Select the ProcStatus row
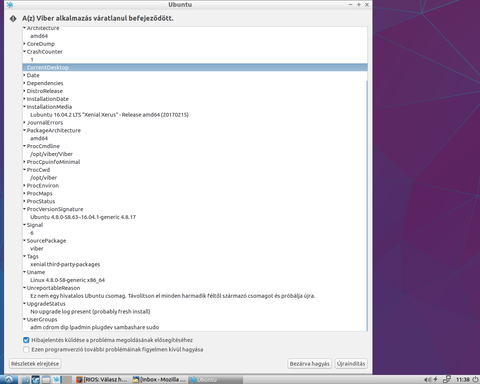This screenshot has height=384, width=480. click(x=195, y=201)
